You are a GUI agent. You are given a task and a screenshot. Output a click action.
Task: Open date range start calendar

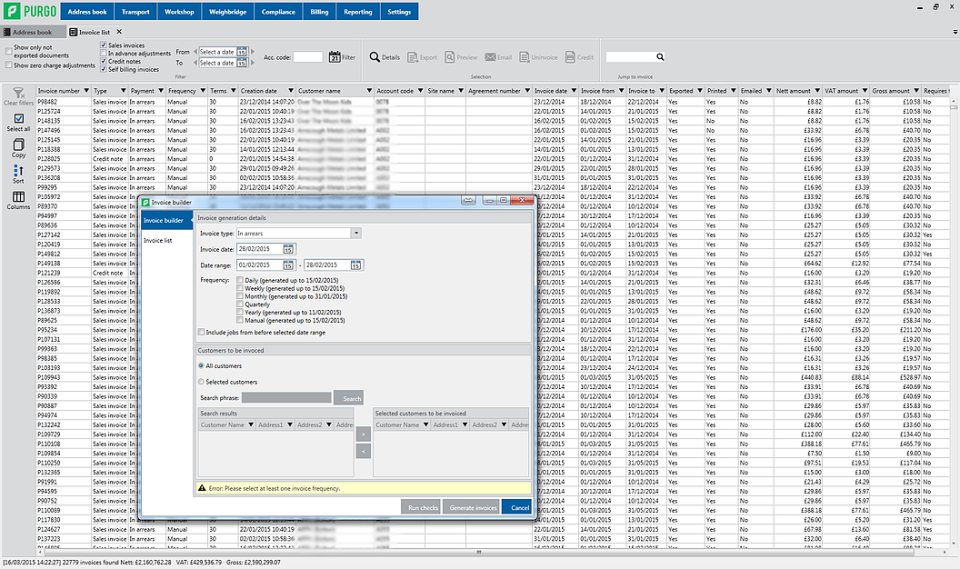(x=288, y=265)
